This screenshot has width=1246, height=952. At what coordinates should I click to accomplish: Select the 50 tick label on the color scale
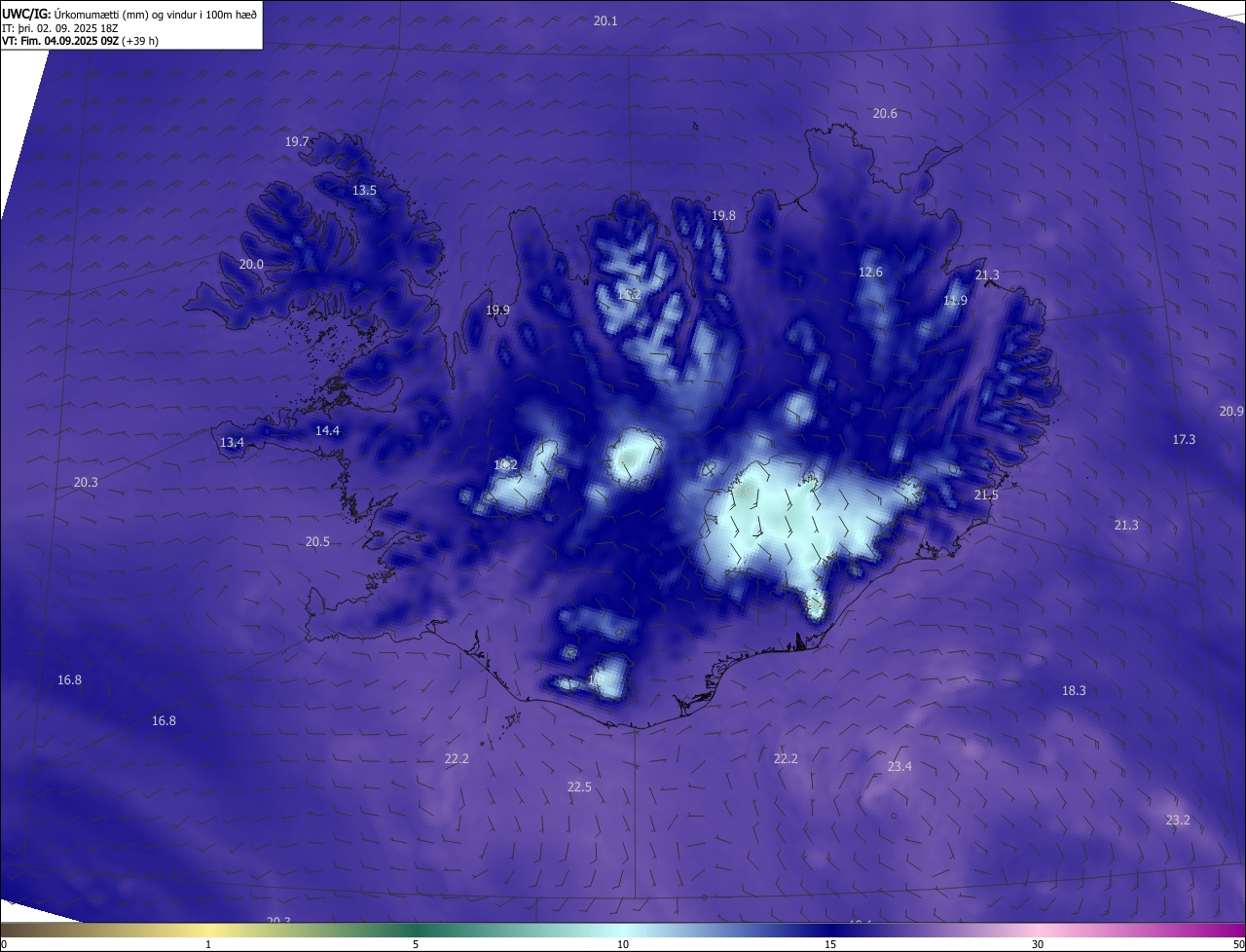pos(1238,945)
